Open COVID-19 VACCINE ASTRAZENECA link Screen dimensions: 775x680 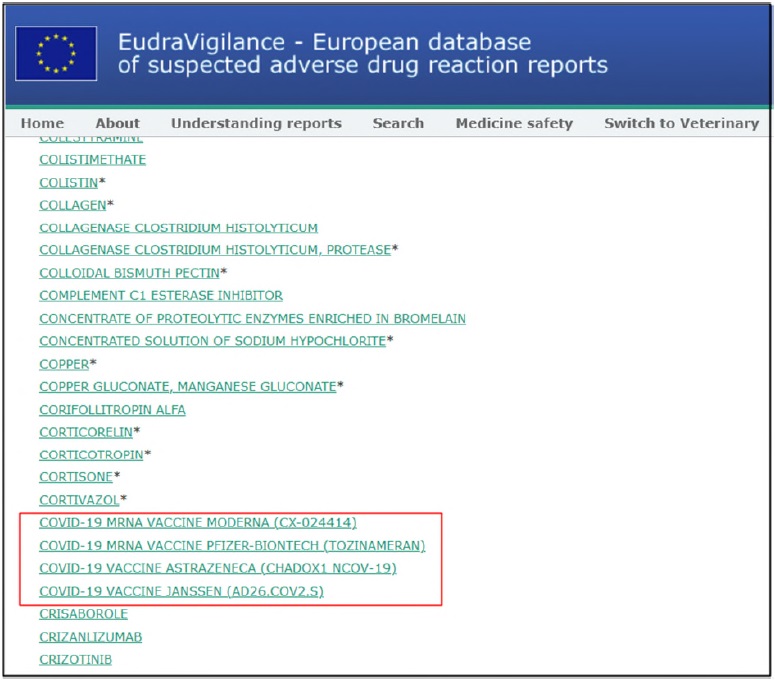click(x=218, y=568)
